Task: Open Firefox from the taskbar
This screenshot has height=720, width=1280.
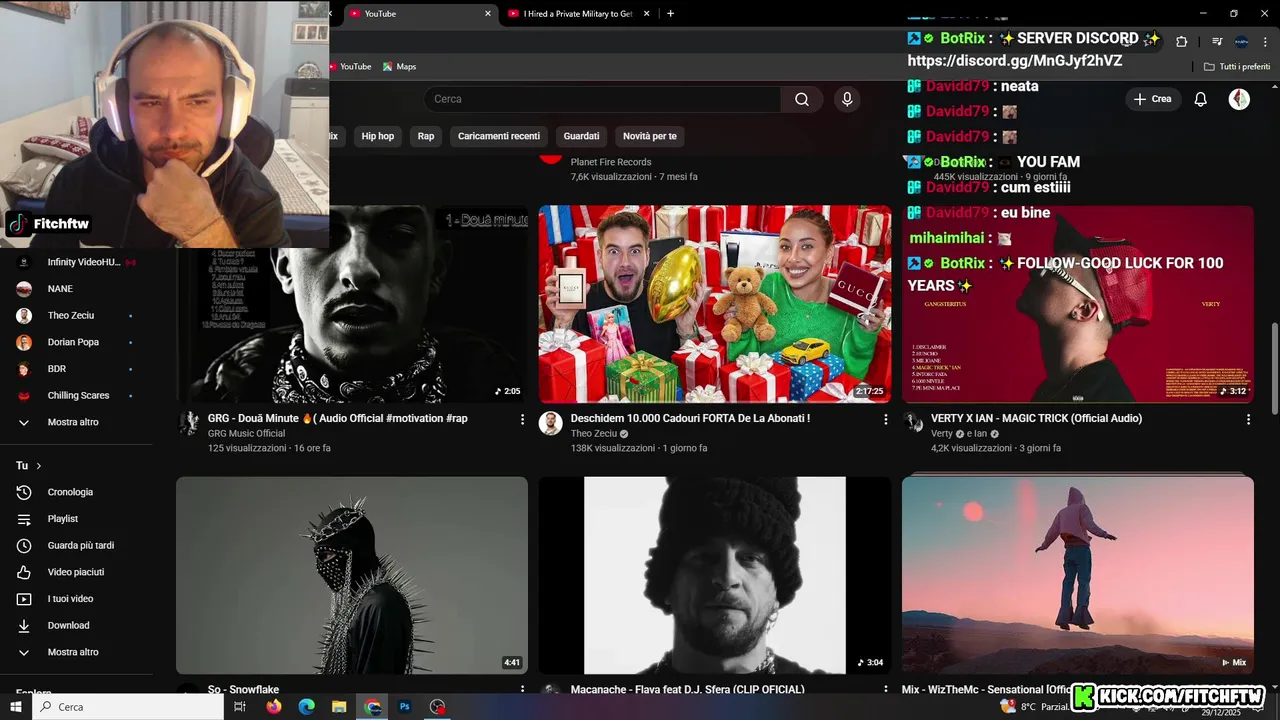Action: [x=274, y=707]
